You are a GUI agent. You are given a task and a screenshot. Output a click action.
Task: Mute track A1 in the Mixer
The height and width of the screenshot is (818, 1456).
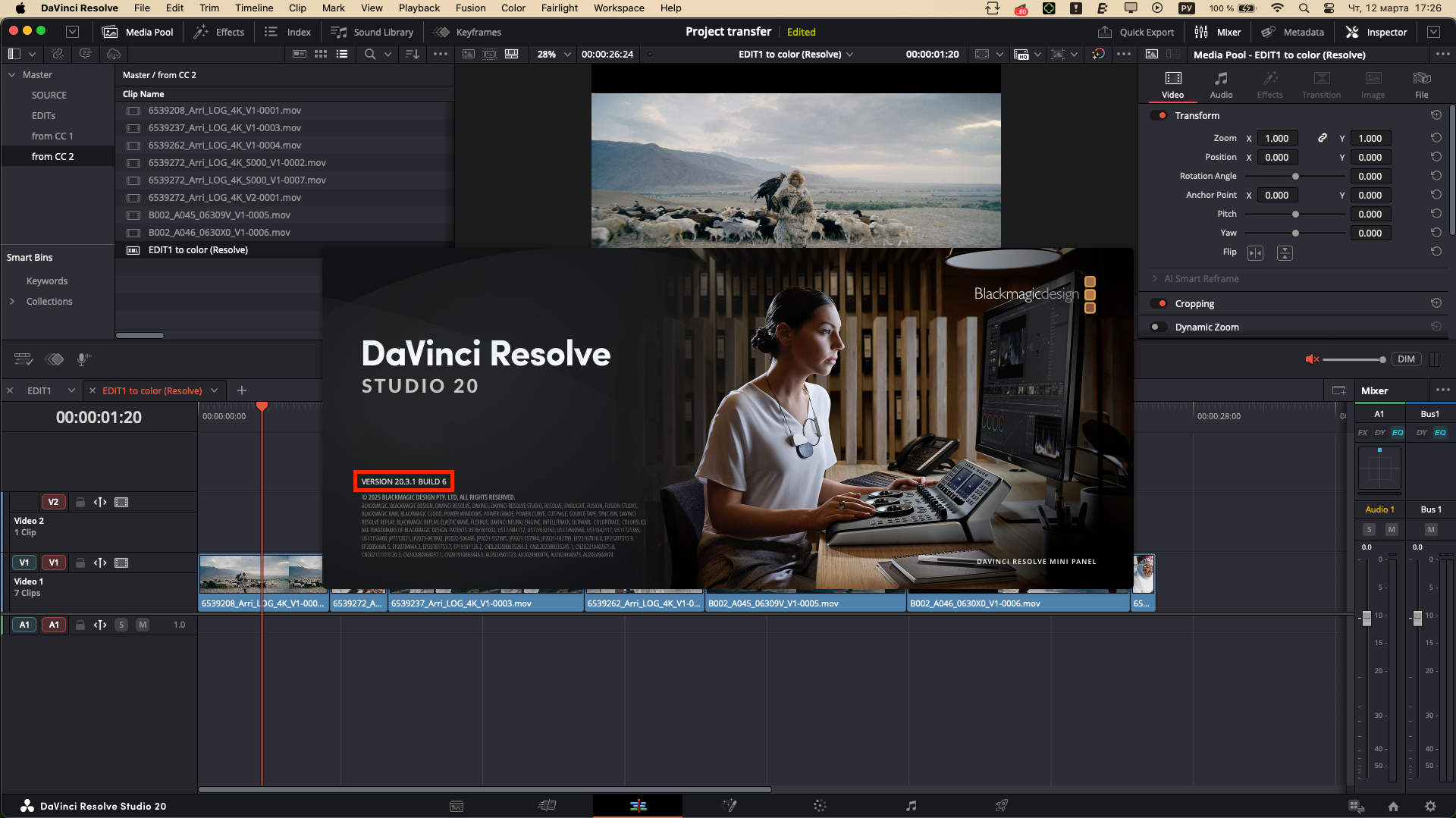1393,529
